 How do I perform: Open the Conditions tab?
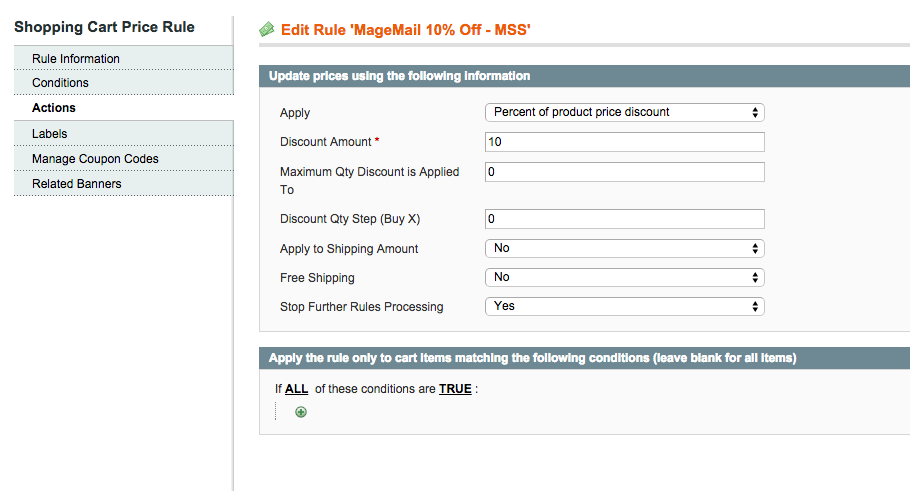(x=60, y=83)
